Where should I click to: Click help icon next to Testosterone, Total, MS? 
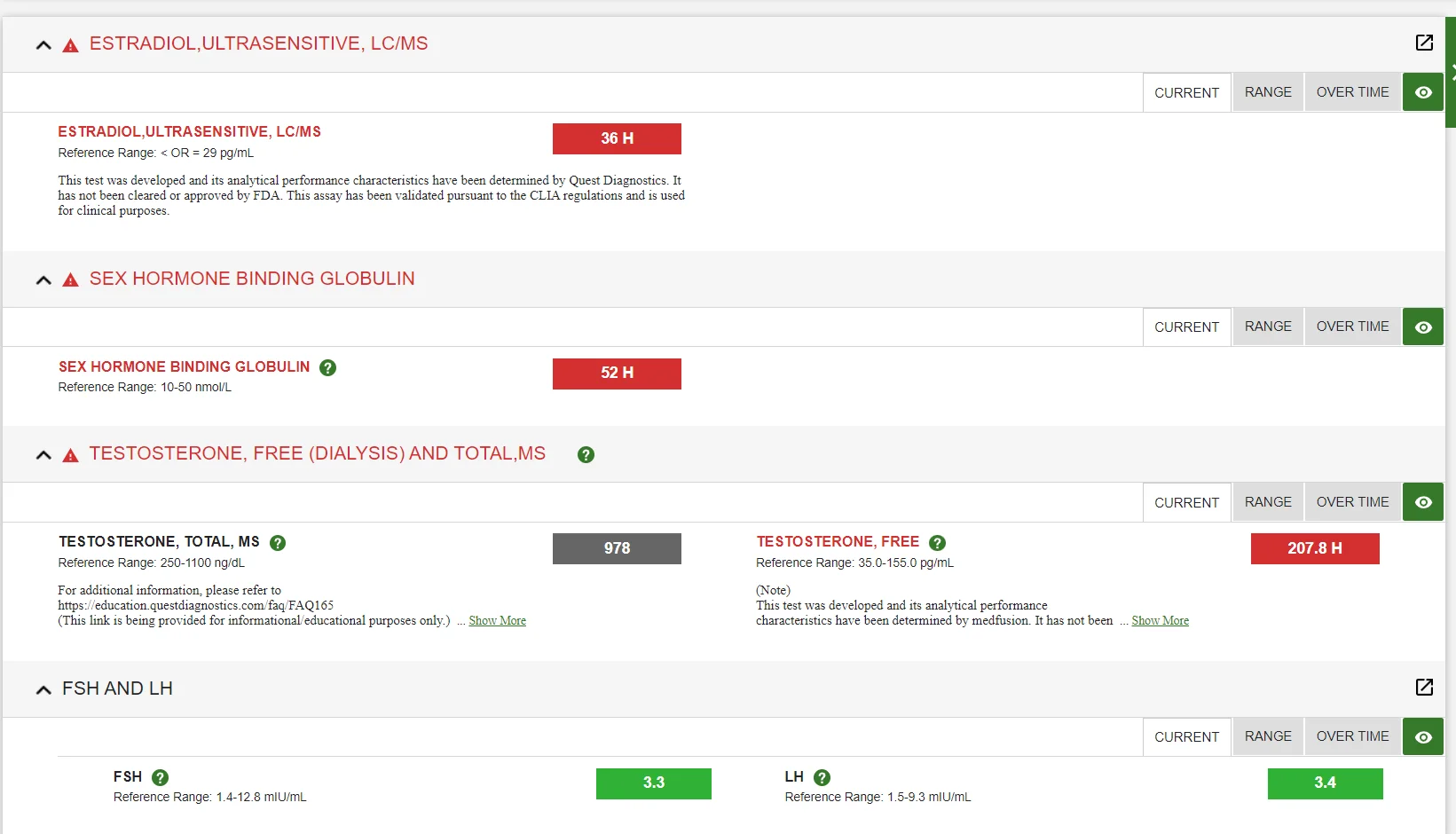pos(278,542)
